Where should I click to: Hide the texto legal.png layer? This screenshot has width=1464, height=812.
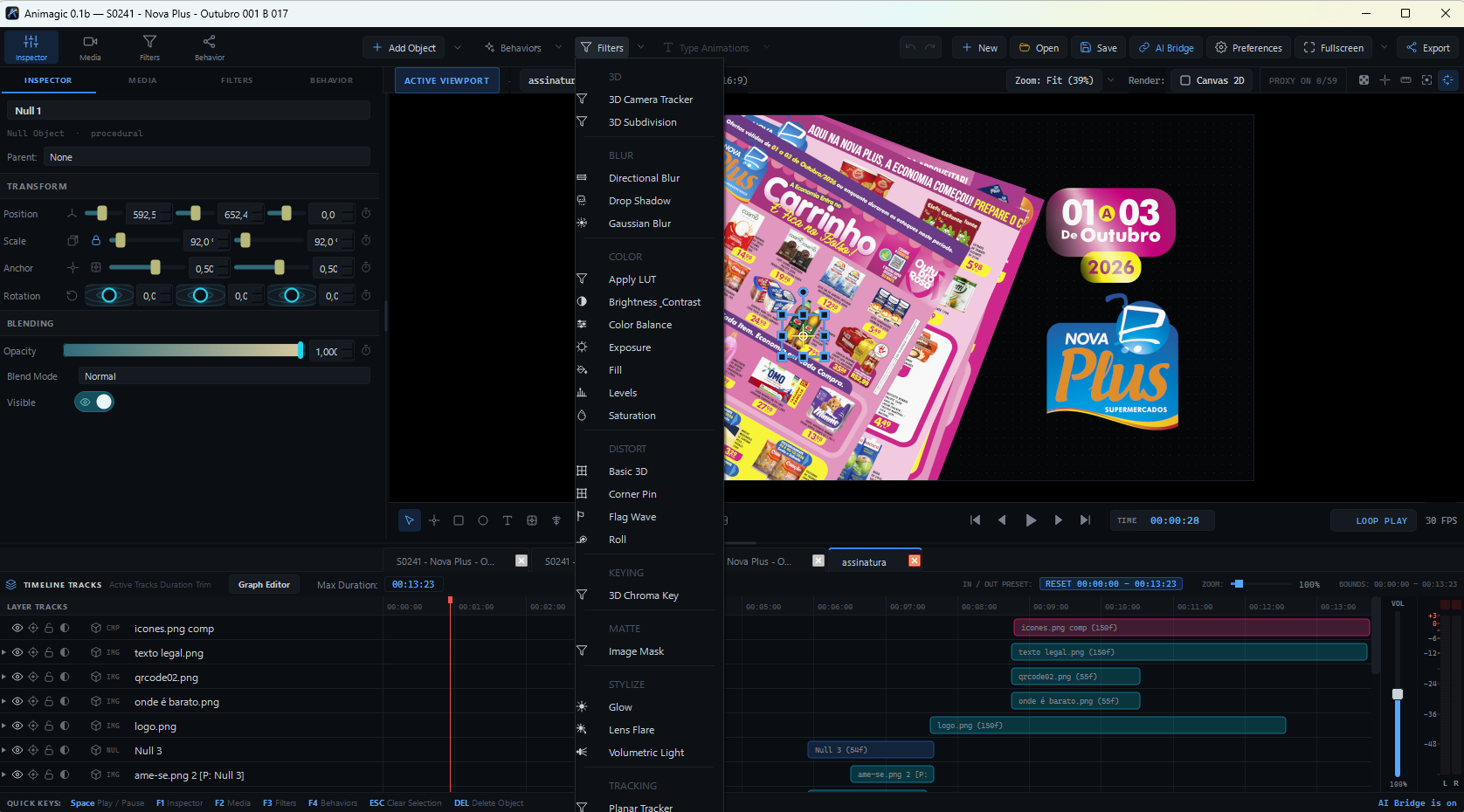click(17, 652)
